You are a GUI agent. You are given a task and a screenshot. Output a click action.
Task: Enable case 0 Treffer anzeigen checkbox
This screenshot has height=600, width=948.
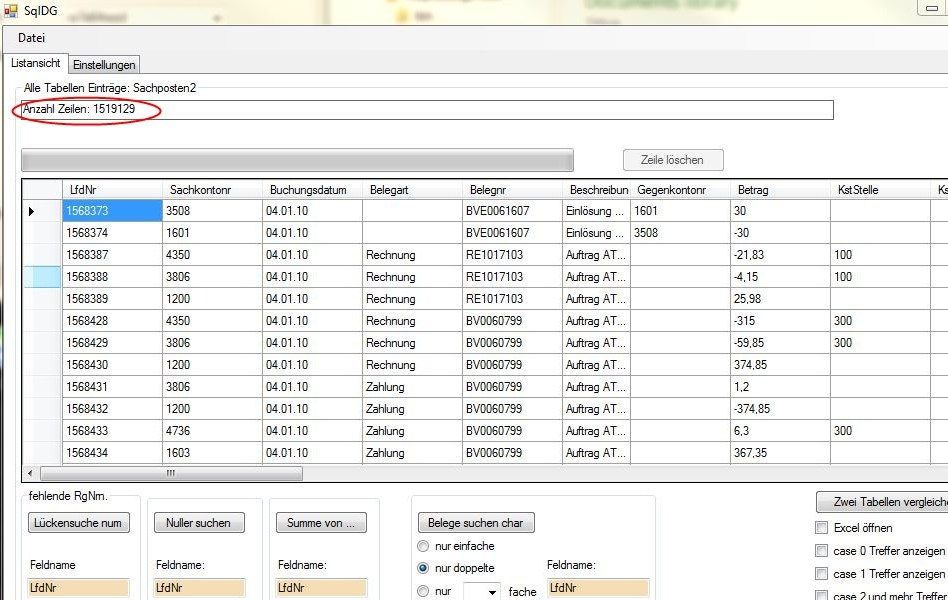point(822,551)
